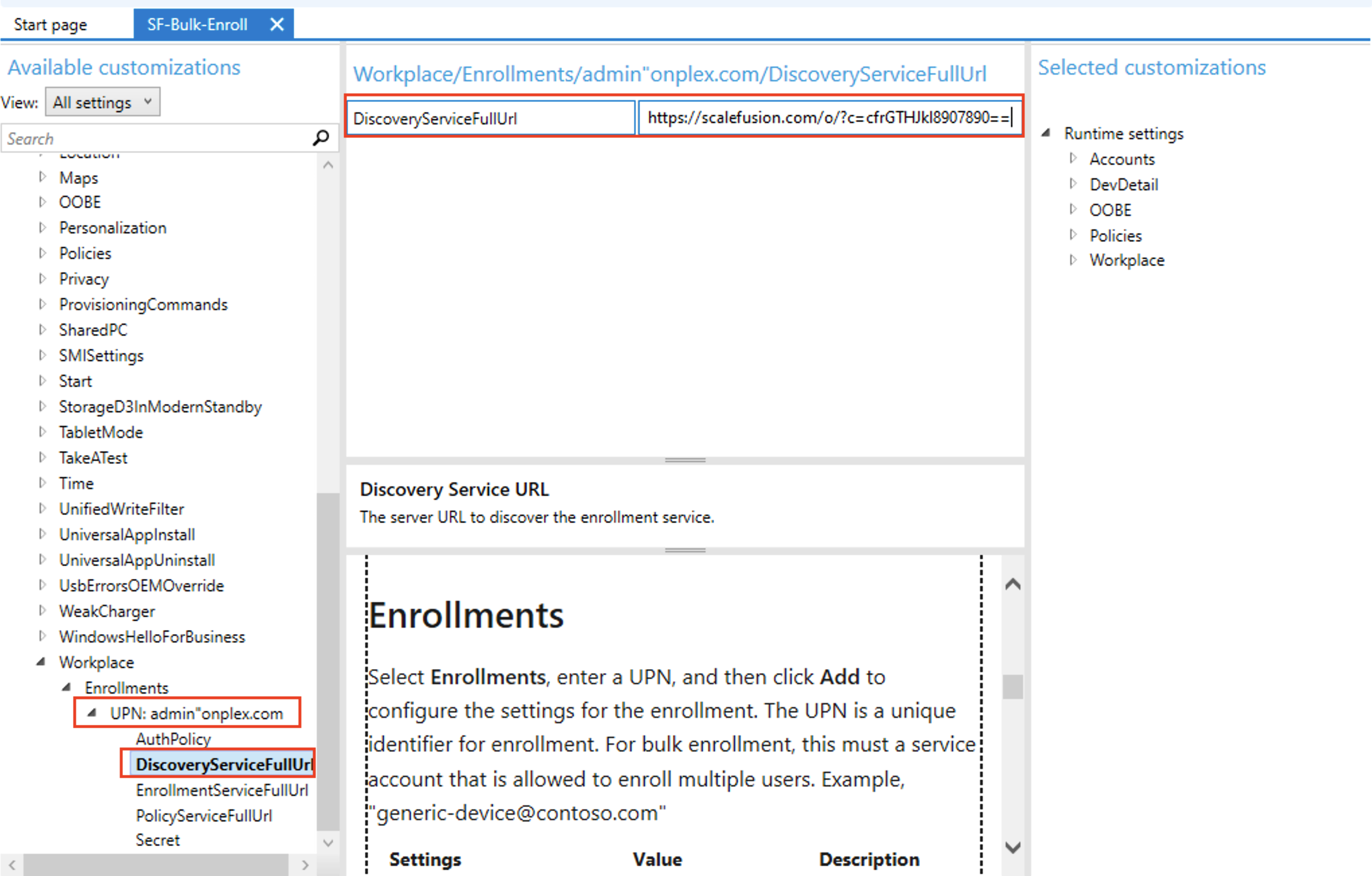Expand the TakeATest node

(42, 458)
